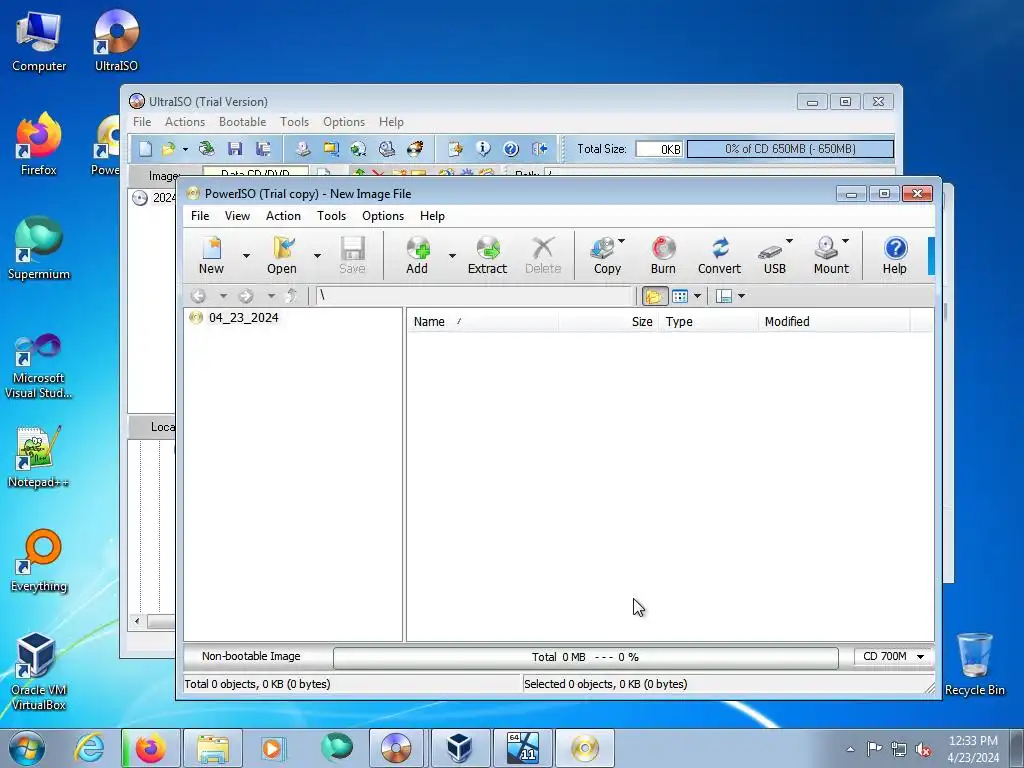Click the UltraISO Save floppy toolbar icon

(x=235, y=149)
